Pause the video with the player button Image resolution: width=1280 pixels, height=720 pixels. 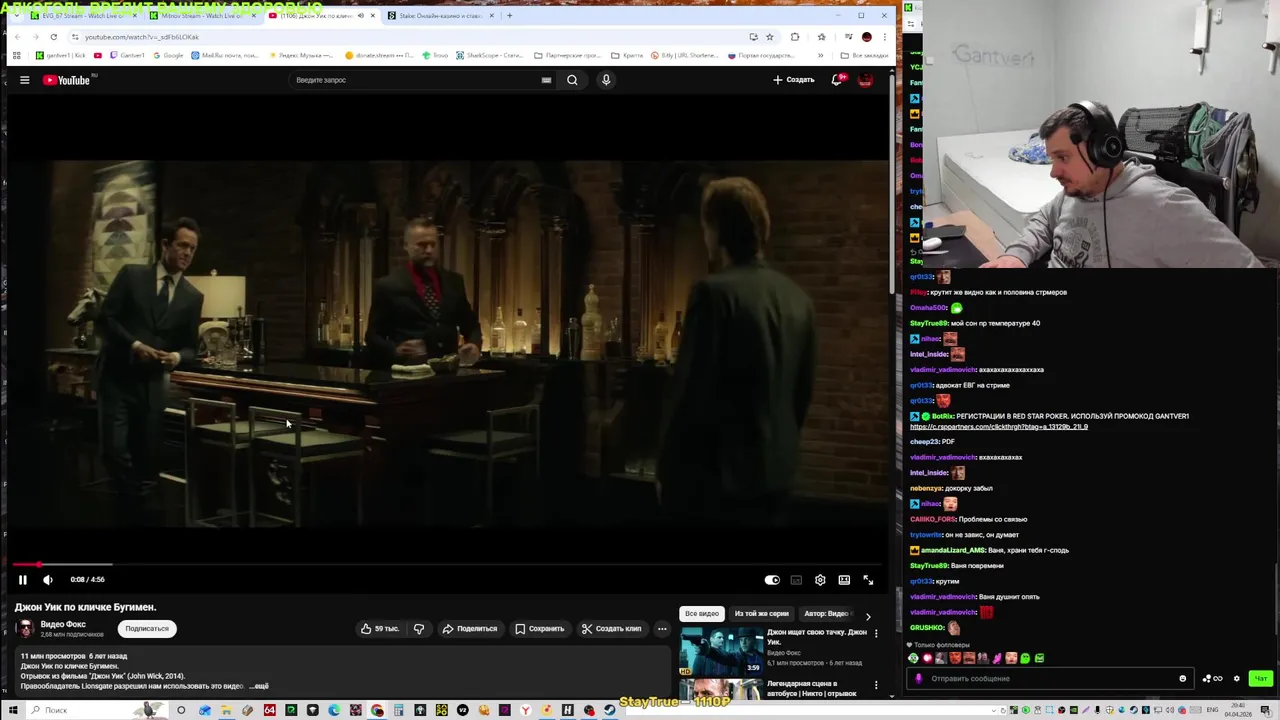(23, 580)
